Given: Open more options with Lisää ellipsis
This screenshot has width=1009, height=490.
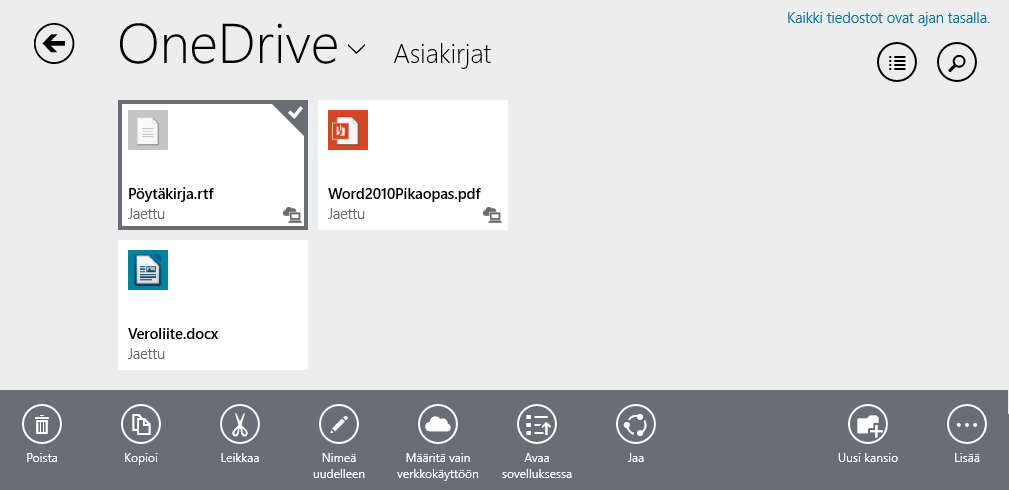Looking at the screenshot, I should [x=967, y=425].
